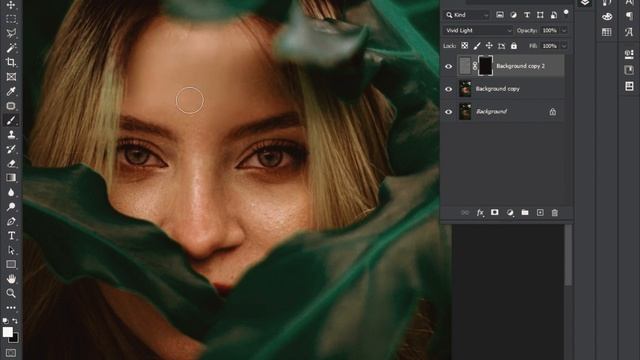Add a layer mask
This screenshot has width=640, height=360.
(495, 213)
